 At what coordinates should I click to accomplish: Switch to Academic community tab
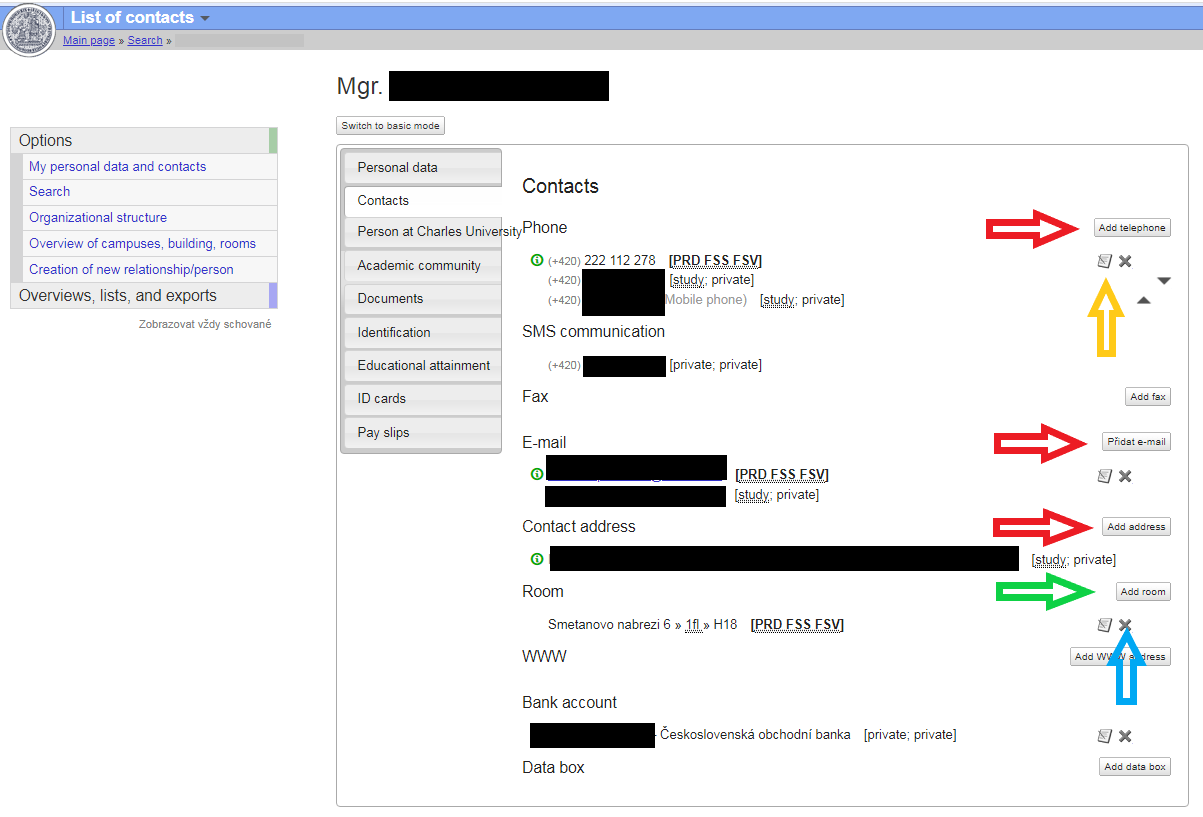(x=422, y=265)
